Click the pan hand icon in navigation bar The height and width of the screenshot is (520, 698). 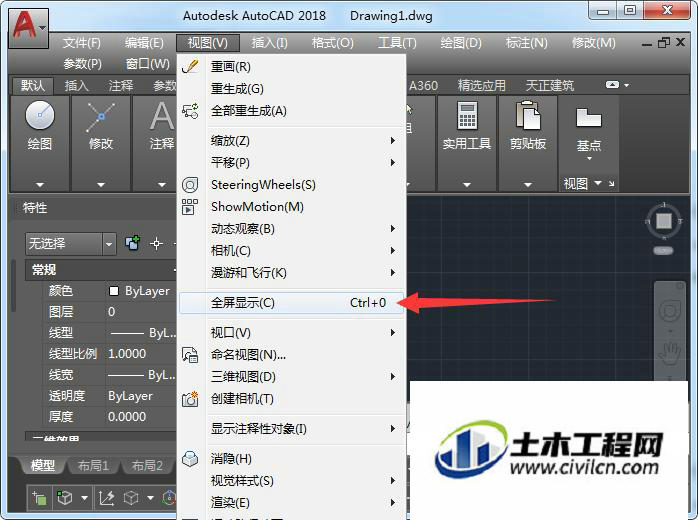point(670,353)
